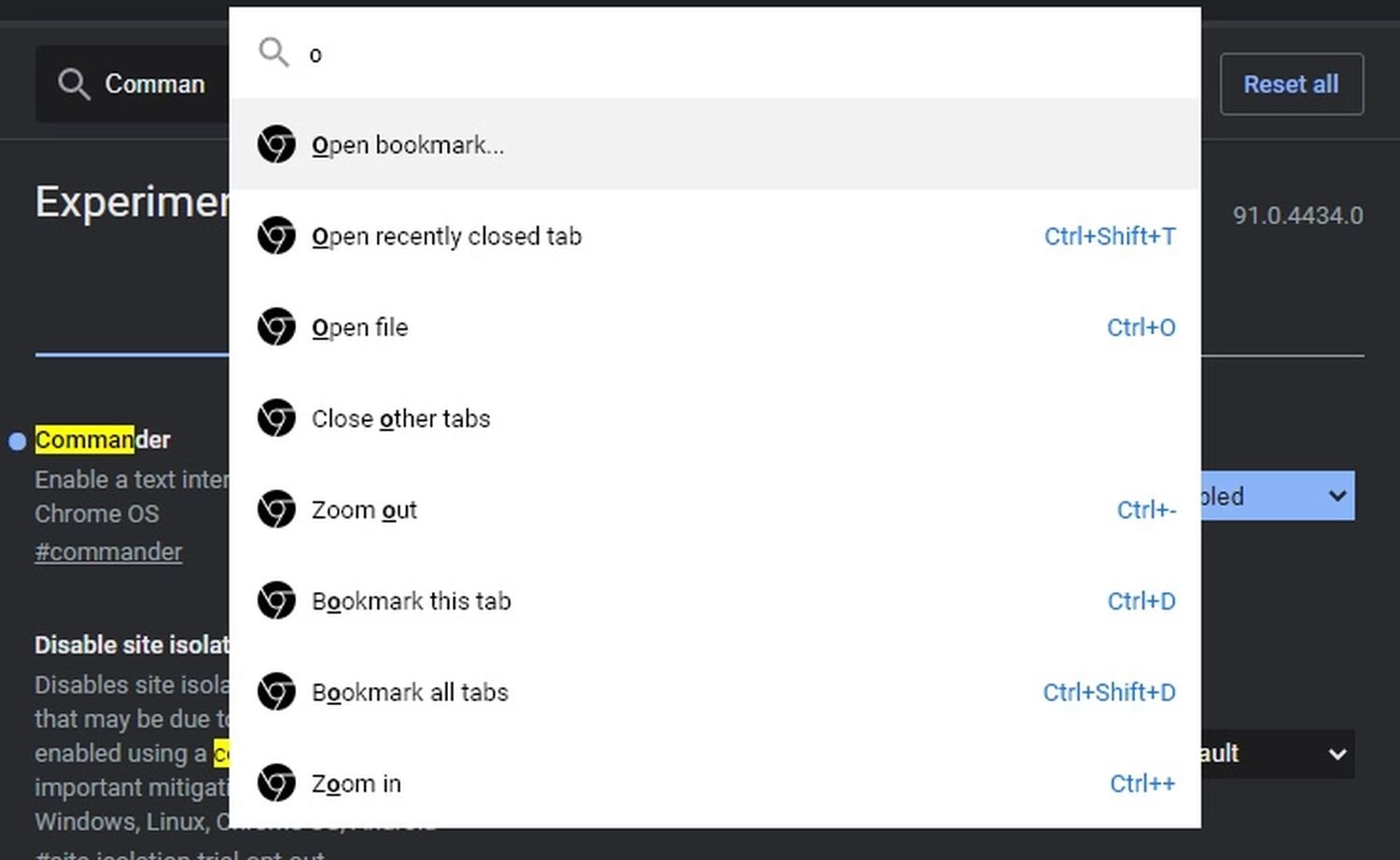Follow the #commander anchor link
The height and width of the screenshot is (860, 1400).
click(108, 552)
